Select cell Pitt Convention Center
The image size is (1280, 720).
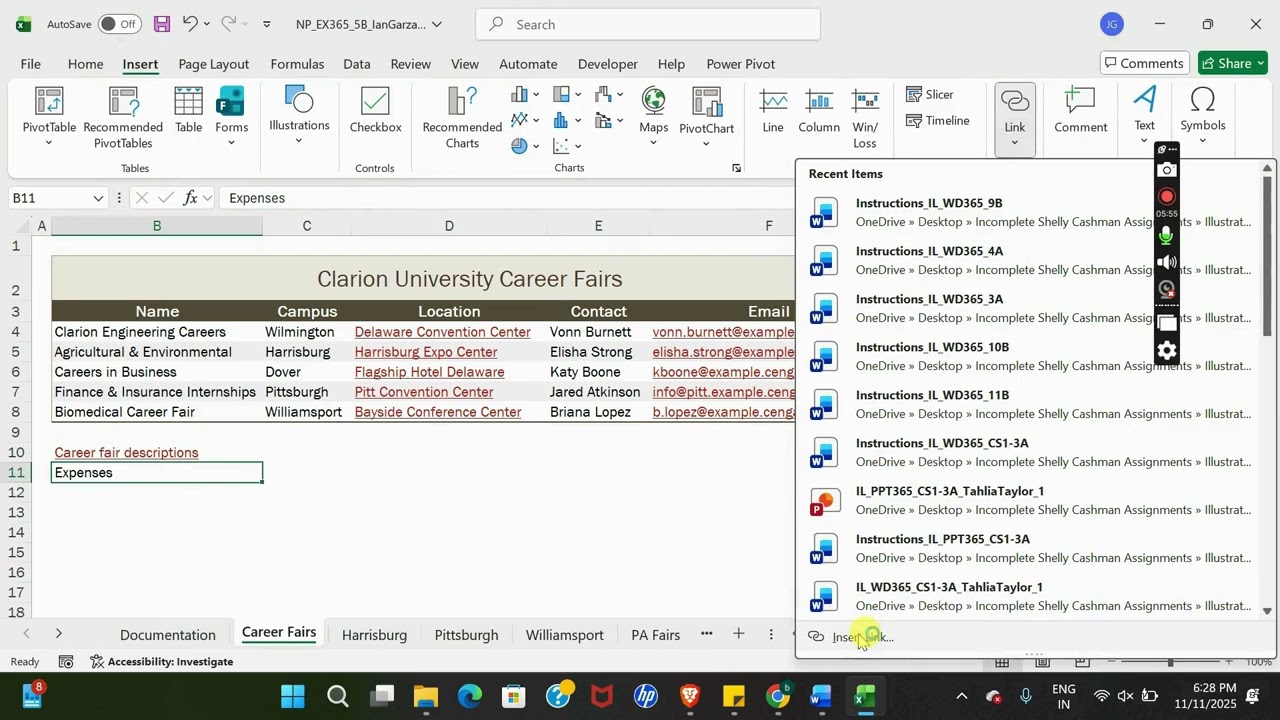coord(449,392)
